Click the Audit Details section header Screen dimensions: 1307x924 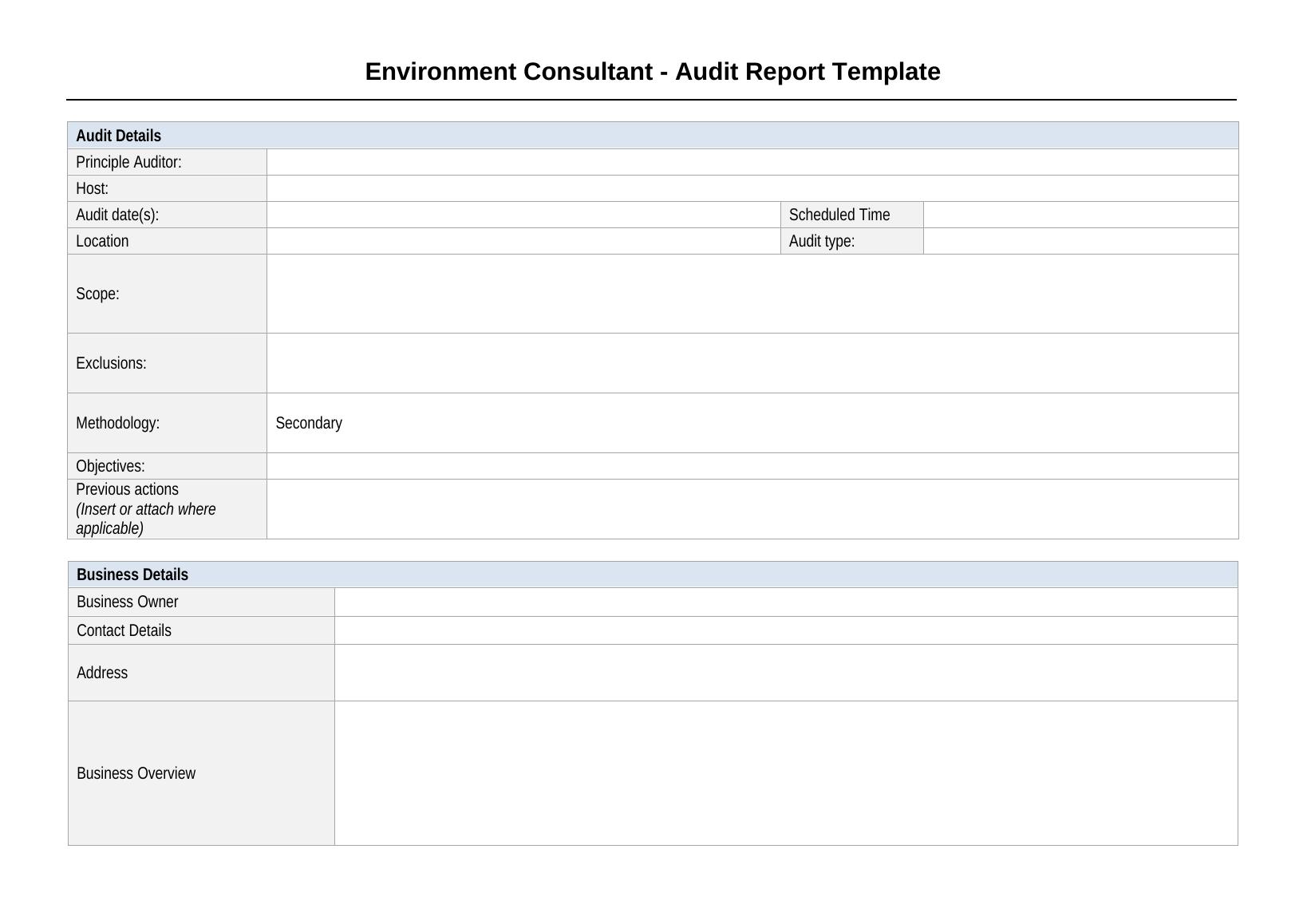pos(119,136)
